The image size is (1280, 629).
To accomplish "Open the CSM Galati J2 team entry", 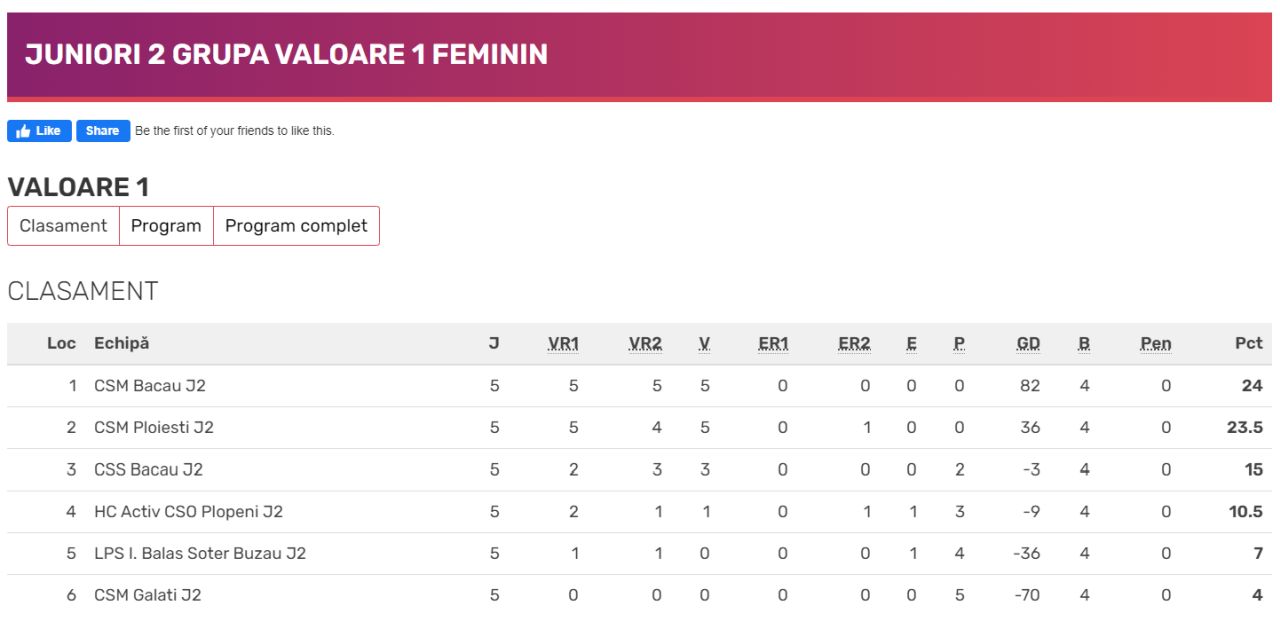I will [x=148, y=596].
